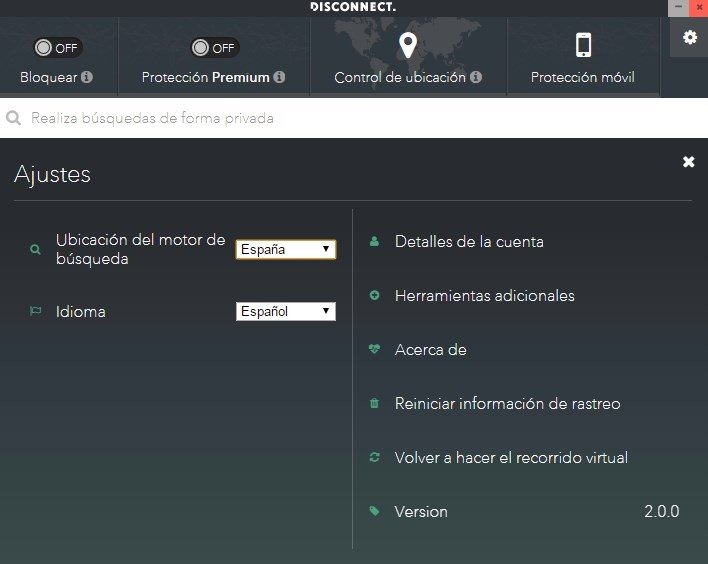
Task: Click the heart icon beside Acerca de
Action: point(374,349)
